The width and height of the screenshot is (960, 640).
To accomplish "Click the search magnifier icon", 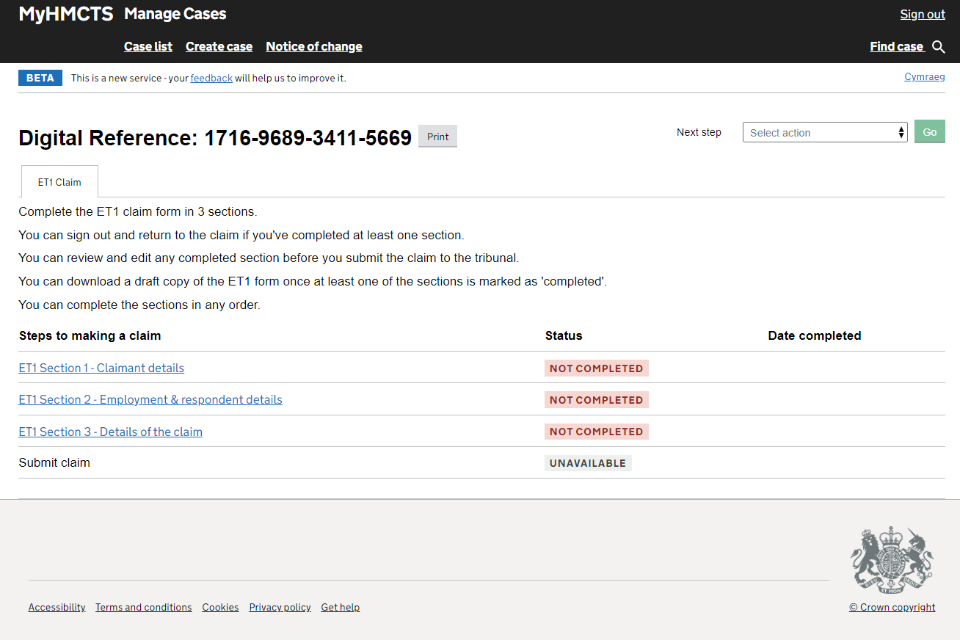I will (938, 47).
